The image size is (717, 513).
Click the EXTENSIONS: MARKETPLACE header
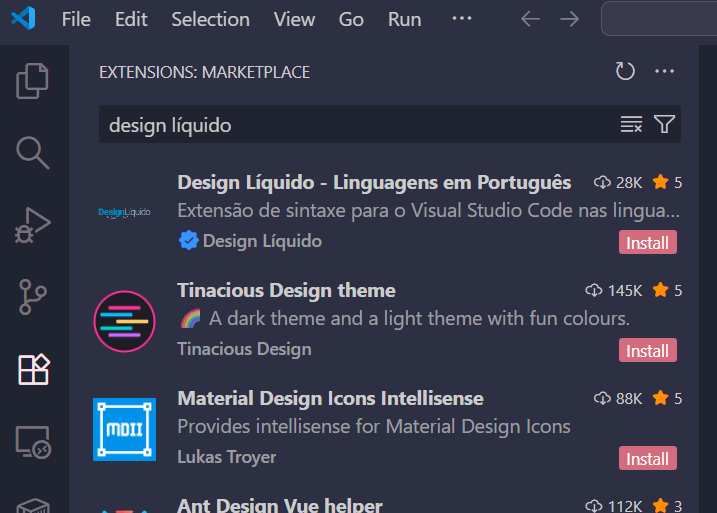click(x=204, y=72)
